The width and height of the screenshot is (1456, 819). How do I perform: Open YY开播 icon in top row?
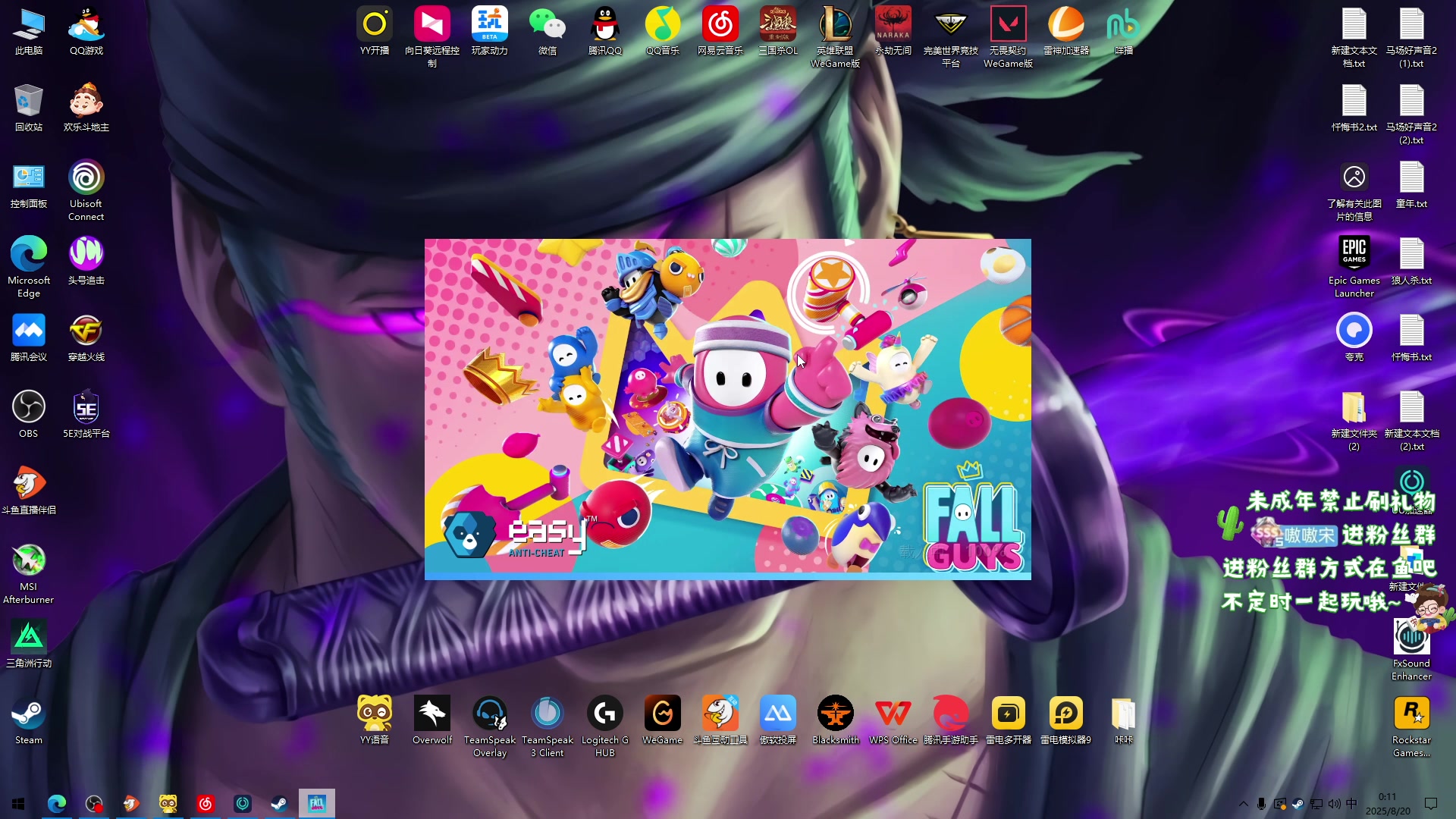pyautogui.click(x=375, y=32)
